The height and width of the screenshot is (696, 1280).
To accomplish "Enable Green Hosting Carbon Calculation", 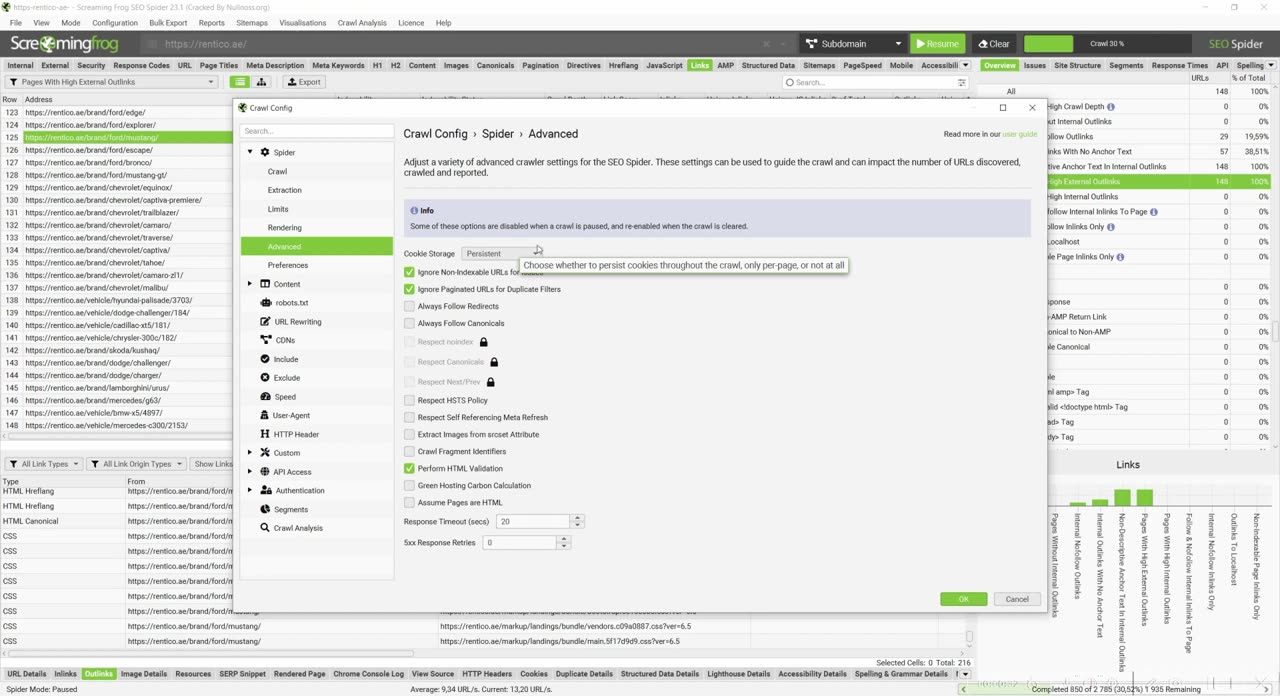I will (409, 485).
